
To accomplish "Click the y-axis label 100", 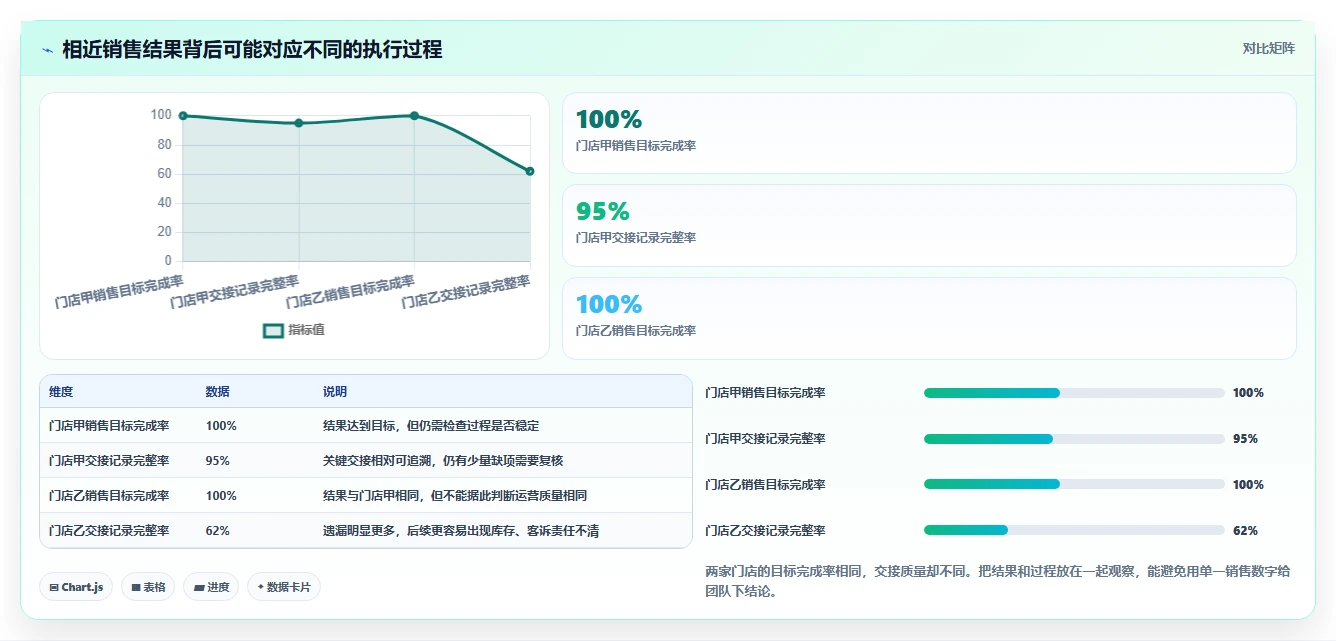I will coord(161,115).
